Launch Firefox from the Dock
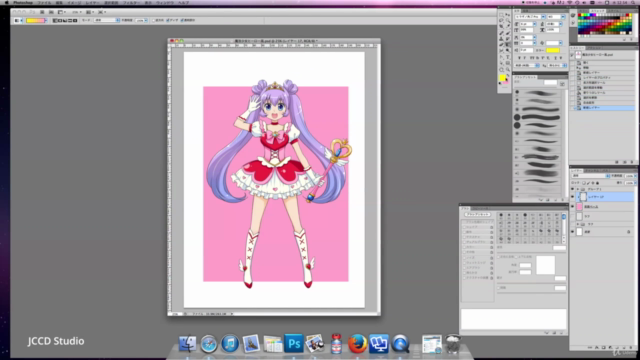This screenshot has height=360, width=640. [x=357, y=343]
